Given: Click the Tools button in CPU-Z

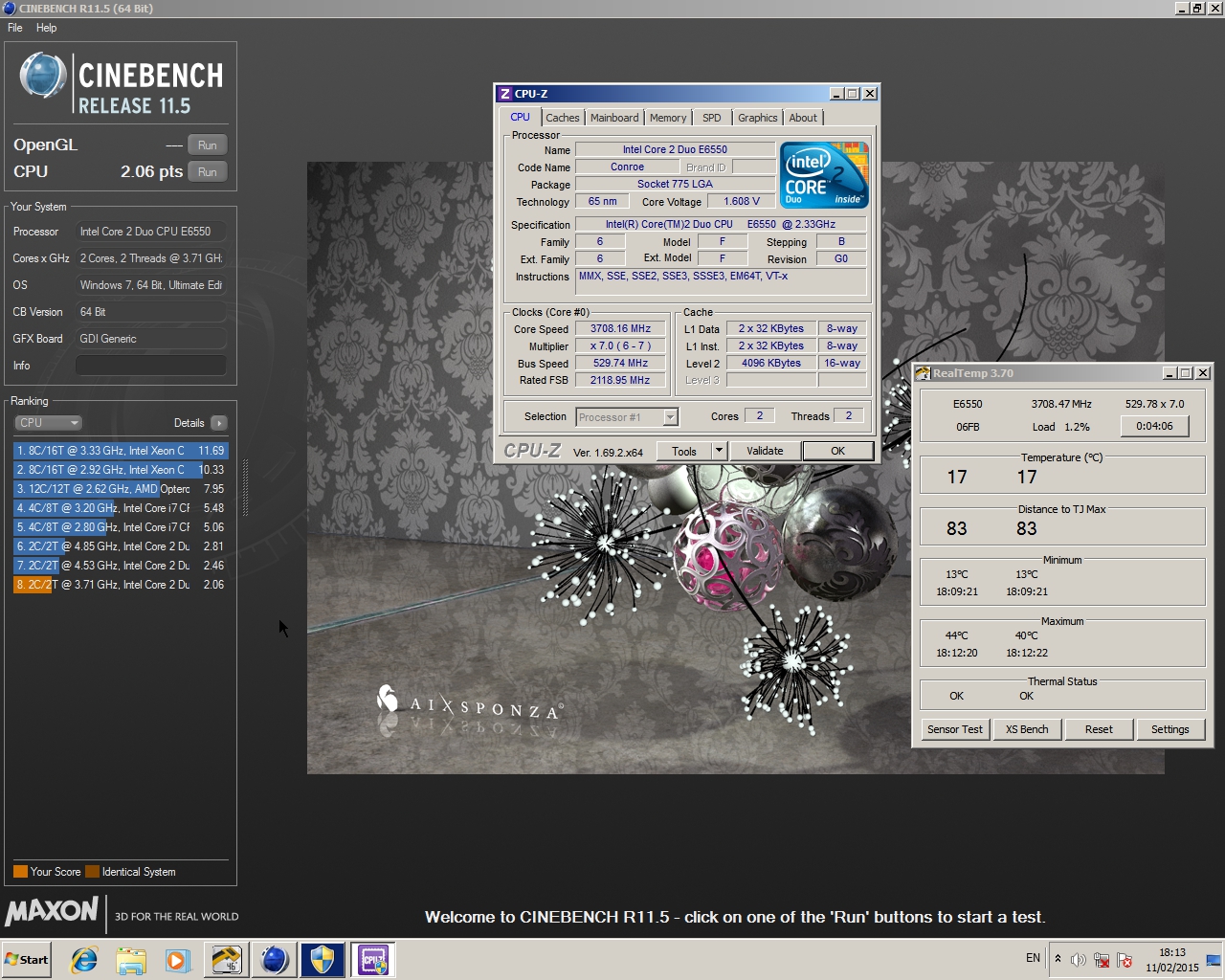Looking at the screenshot, I should (x=684, y=451).
